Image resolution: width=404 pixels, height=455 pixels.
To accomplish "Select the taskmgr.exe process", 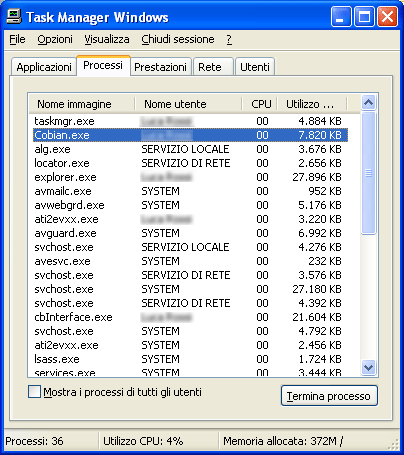I will coord(190,121).
